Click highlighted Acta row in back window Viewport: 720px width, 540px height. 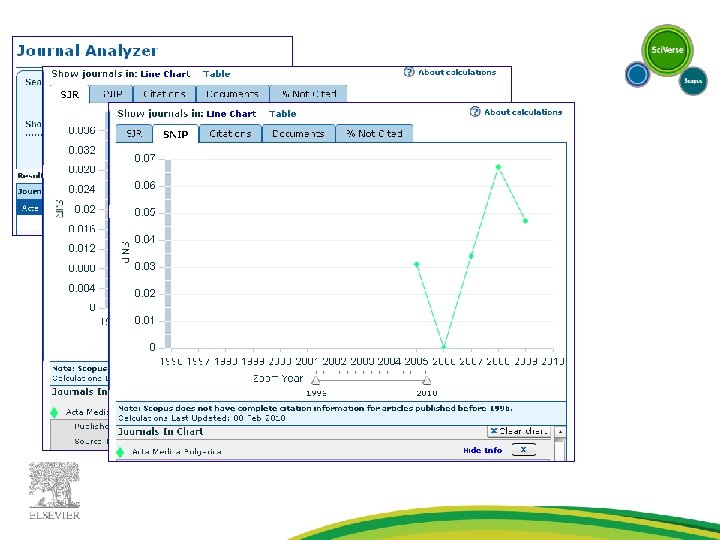pyautogui.click(x=29, y=208)
